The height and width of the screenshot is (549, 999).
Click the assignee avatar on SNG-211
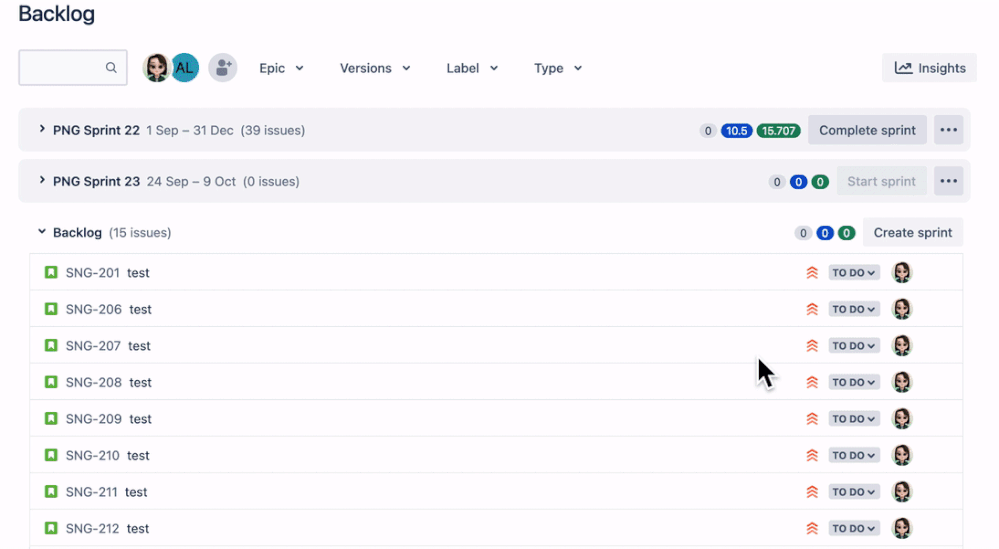pyautogui.click(x=902, y=492)
